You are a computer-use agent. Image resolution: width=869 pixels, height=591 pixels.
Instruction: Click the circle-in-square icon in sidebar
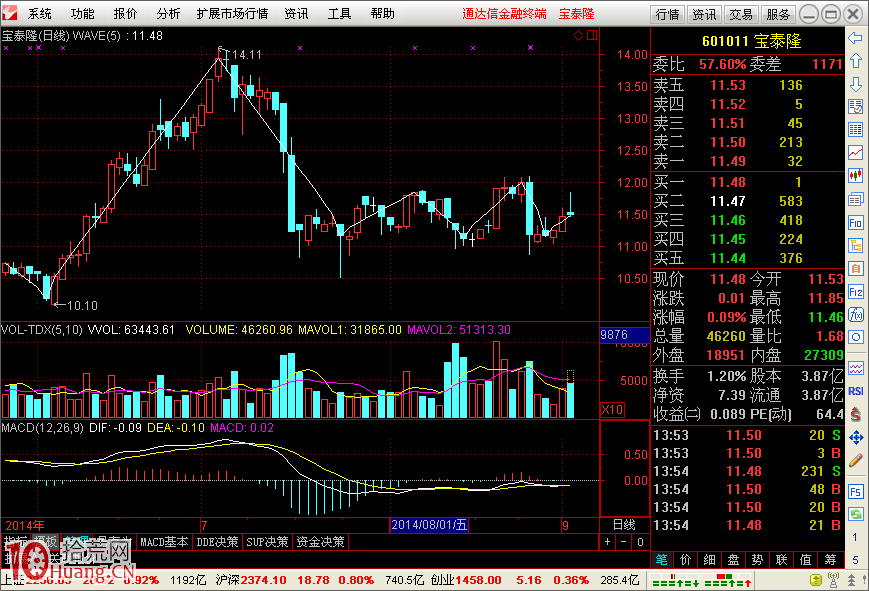click(856, 337)
